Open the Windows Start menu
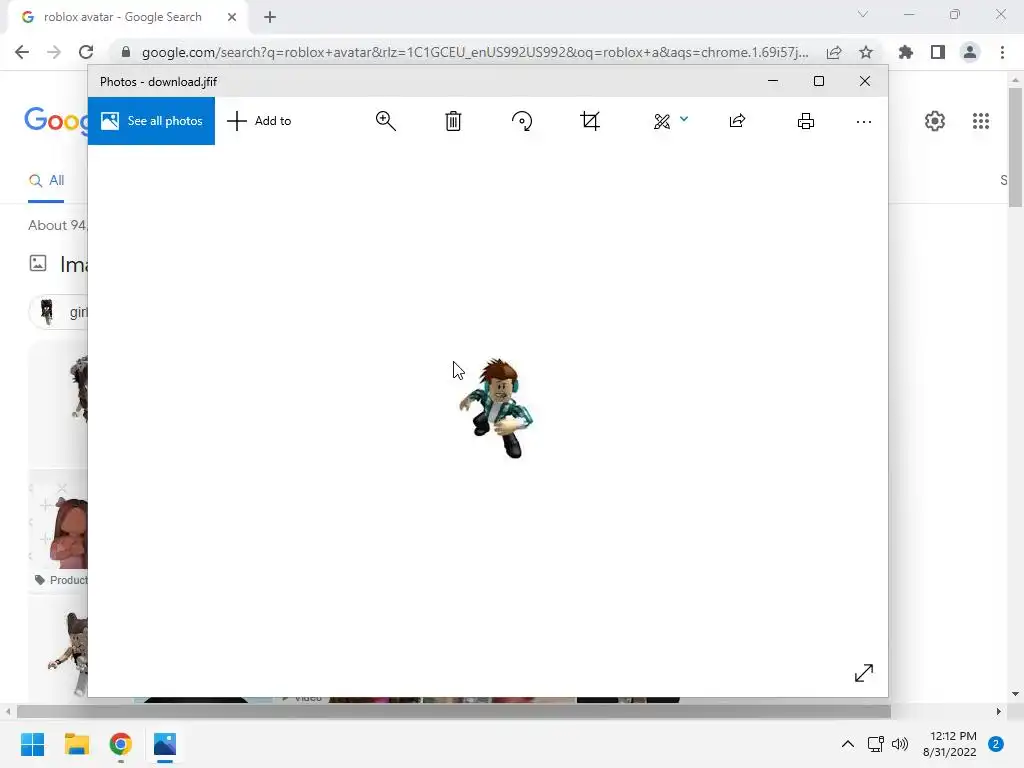This screenshot has width=1024, height=768. (32, 744)
